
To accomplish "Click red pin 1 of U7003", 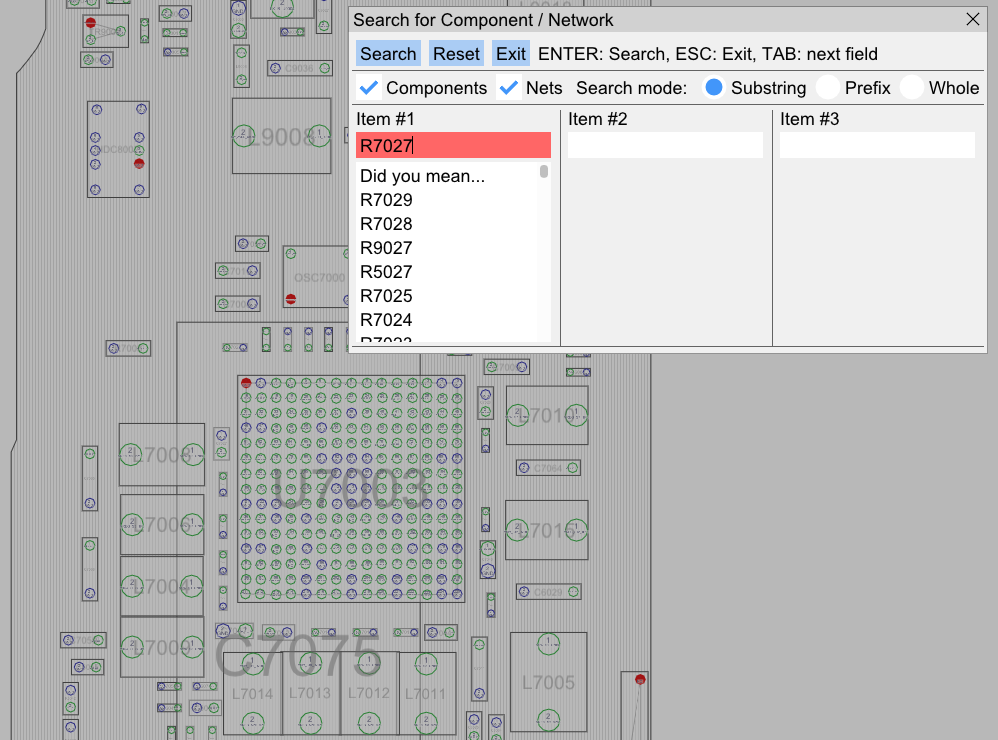I will 246,383.
